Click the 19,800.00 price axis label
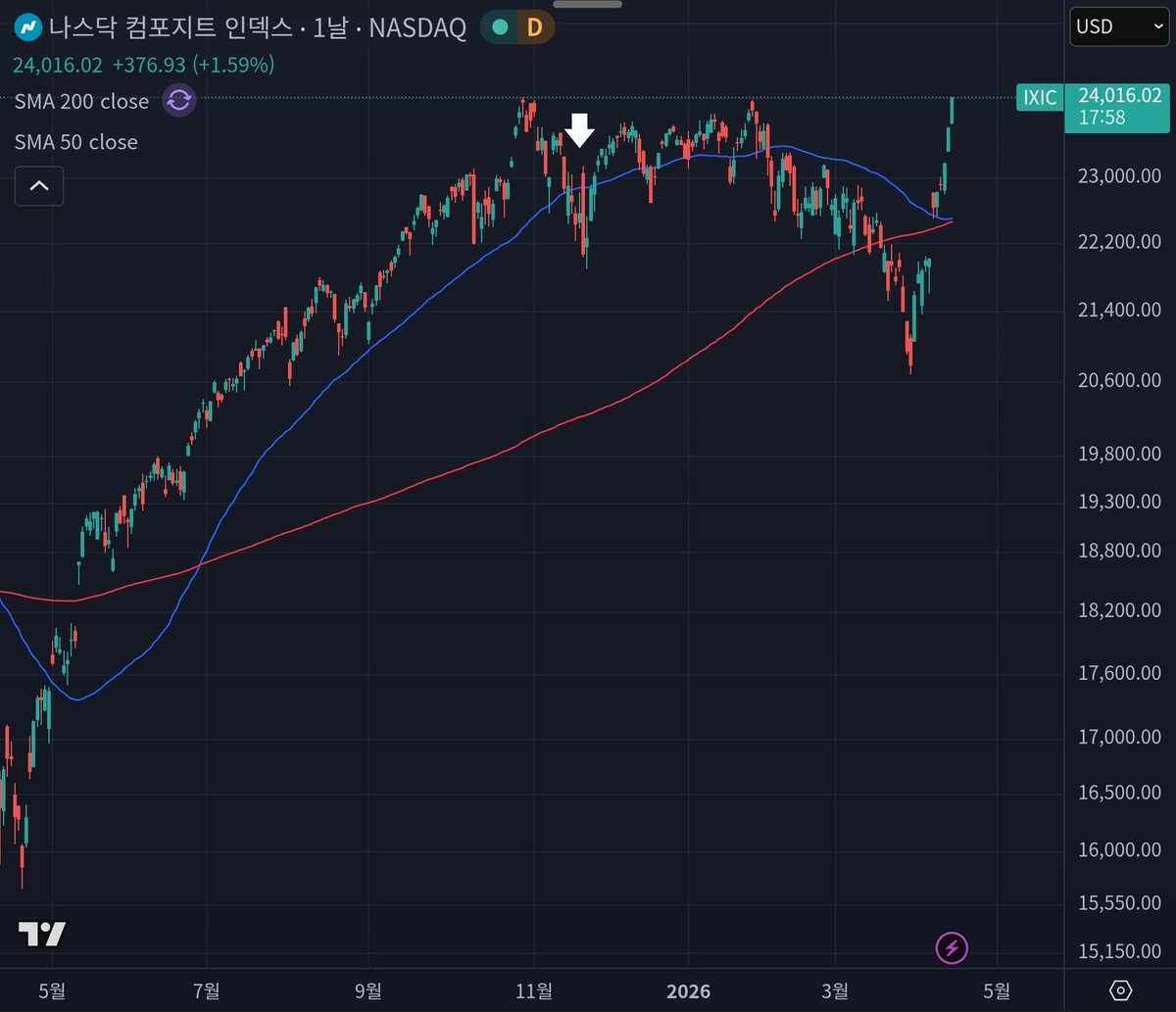This screenshot has height=1012, width=1176. (1120, 454)
